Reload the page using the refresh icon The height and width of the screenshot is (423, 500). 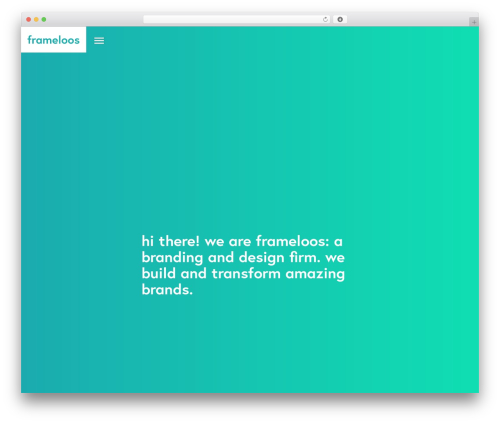pos(325,19)
